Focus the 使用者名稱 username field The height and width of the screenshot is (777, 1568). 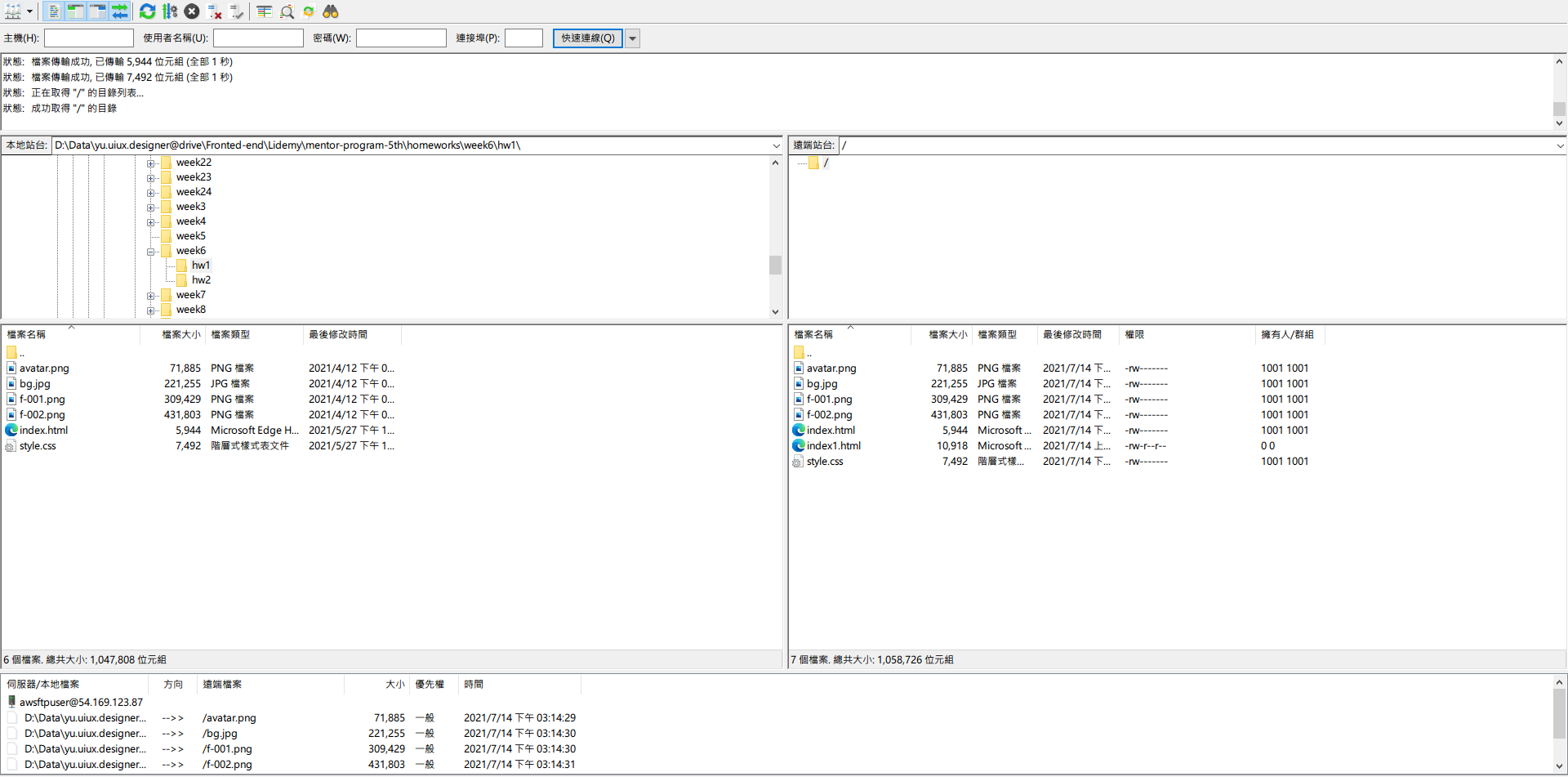pyautogui.click(x=258, y=38)
